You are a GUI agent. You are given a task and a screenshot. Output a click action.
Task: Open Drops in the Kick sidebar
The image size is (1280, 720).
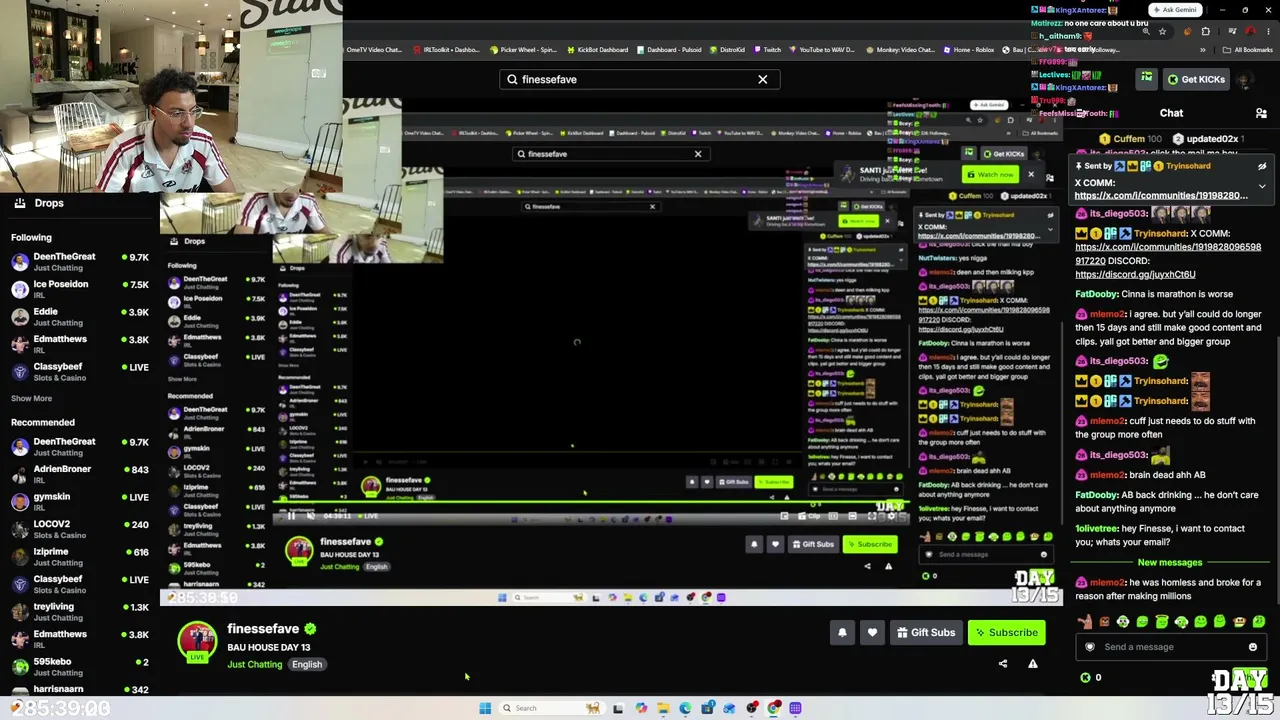[39, 203]
